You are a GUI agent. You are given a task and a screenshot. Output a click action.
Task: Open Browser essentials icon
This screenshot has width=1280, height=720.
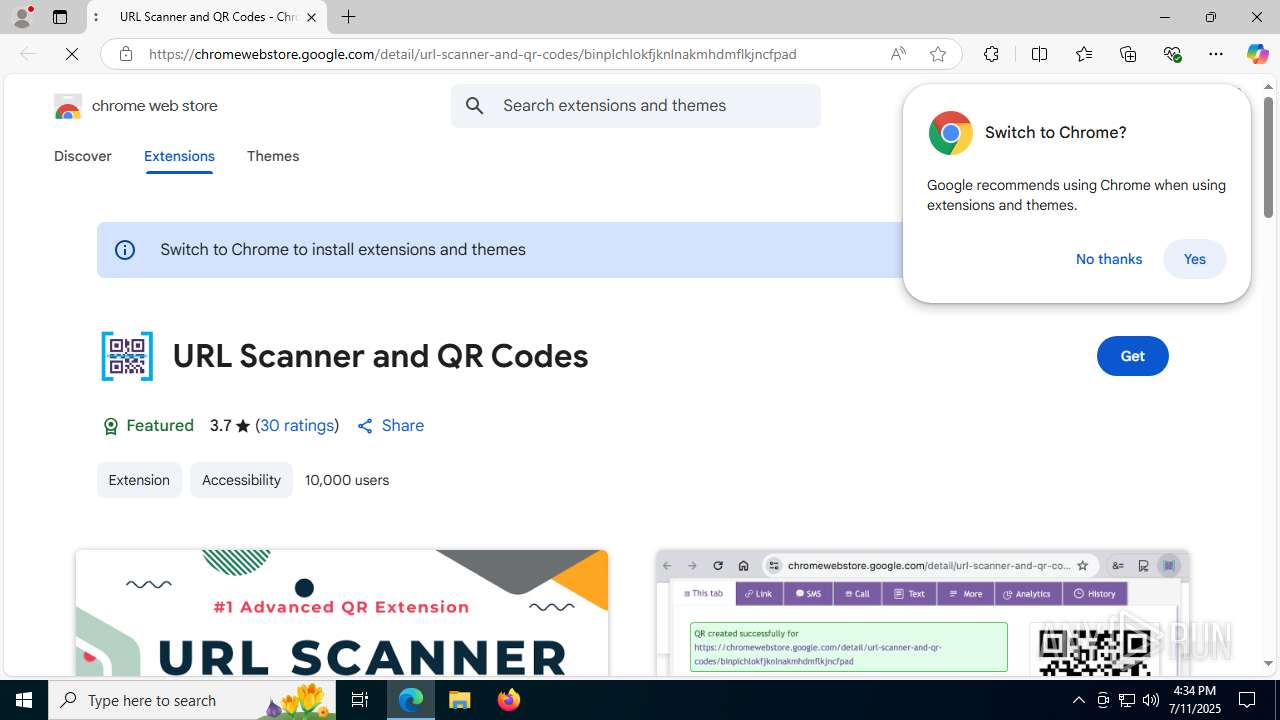click(x=1172, y=54)
